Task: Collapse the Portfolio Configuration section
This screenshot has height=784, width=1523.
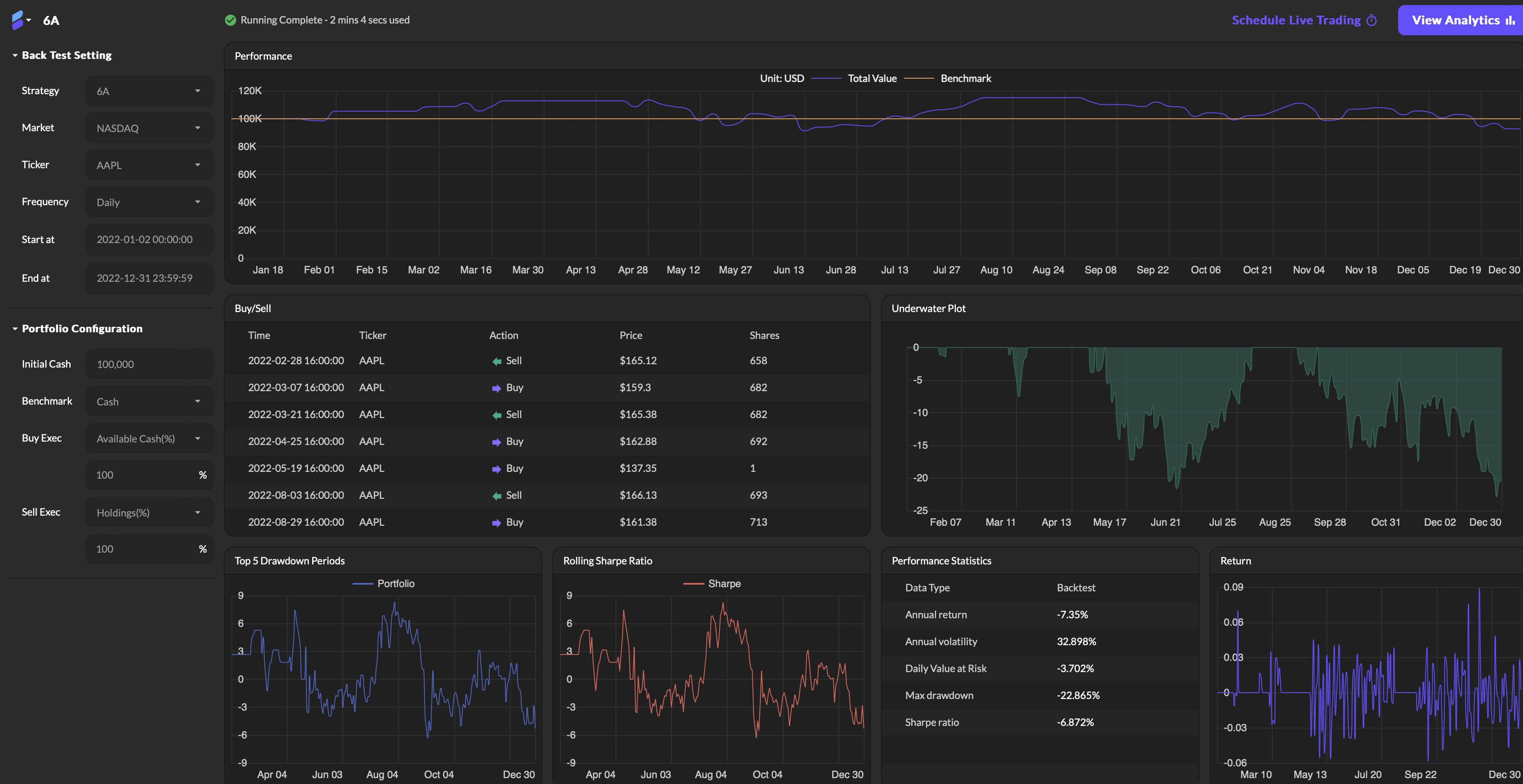Action: click(16, 329)
